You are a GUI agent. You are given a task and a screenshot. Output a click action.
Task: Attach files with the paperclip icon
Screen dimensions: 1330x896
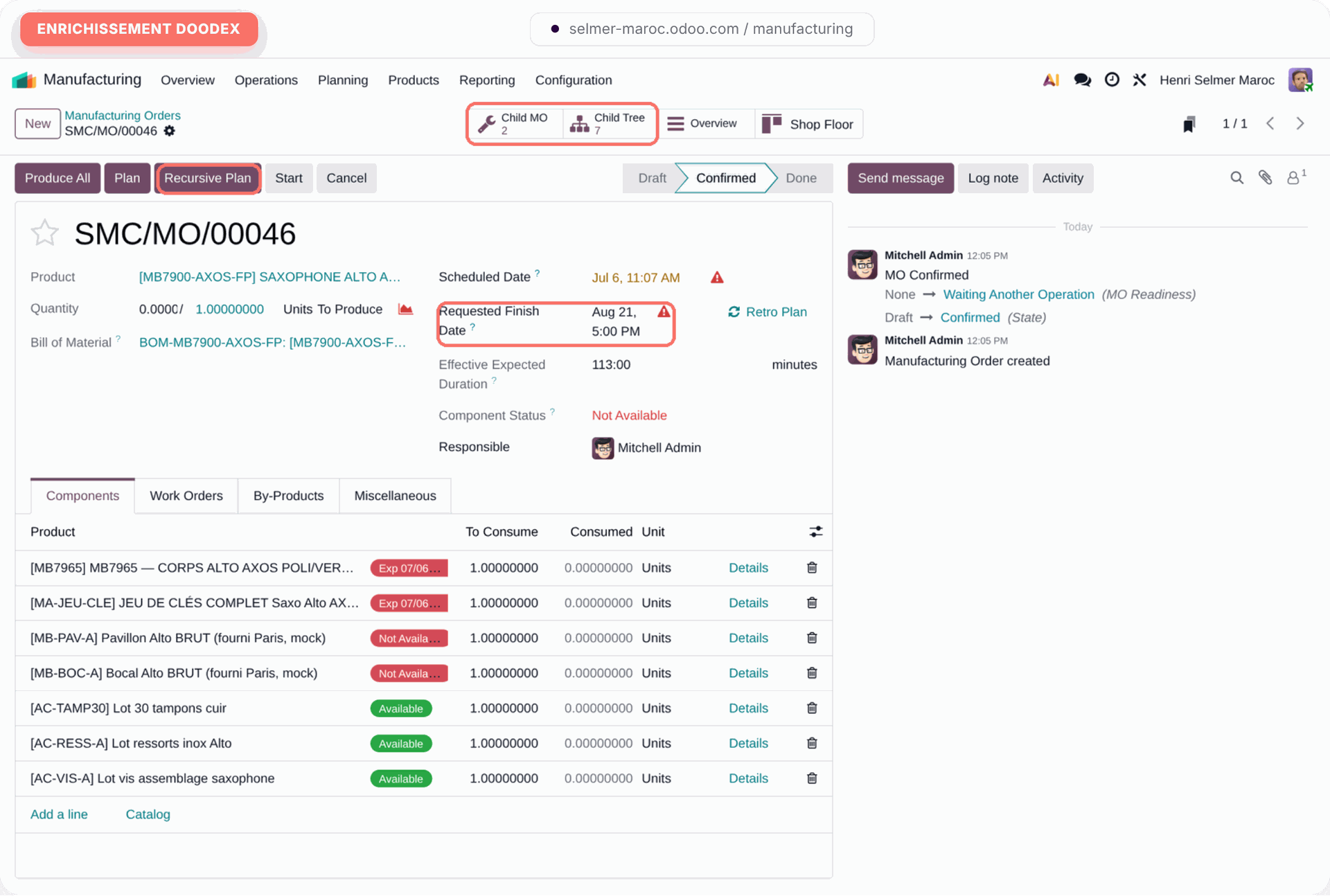coord(1266,178)
